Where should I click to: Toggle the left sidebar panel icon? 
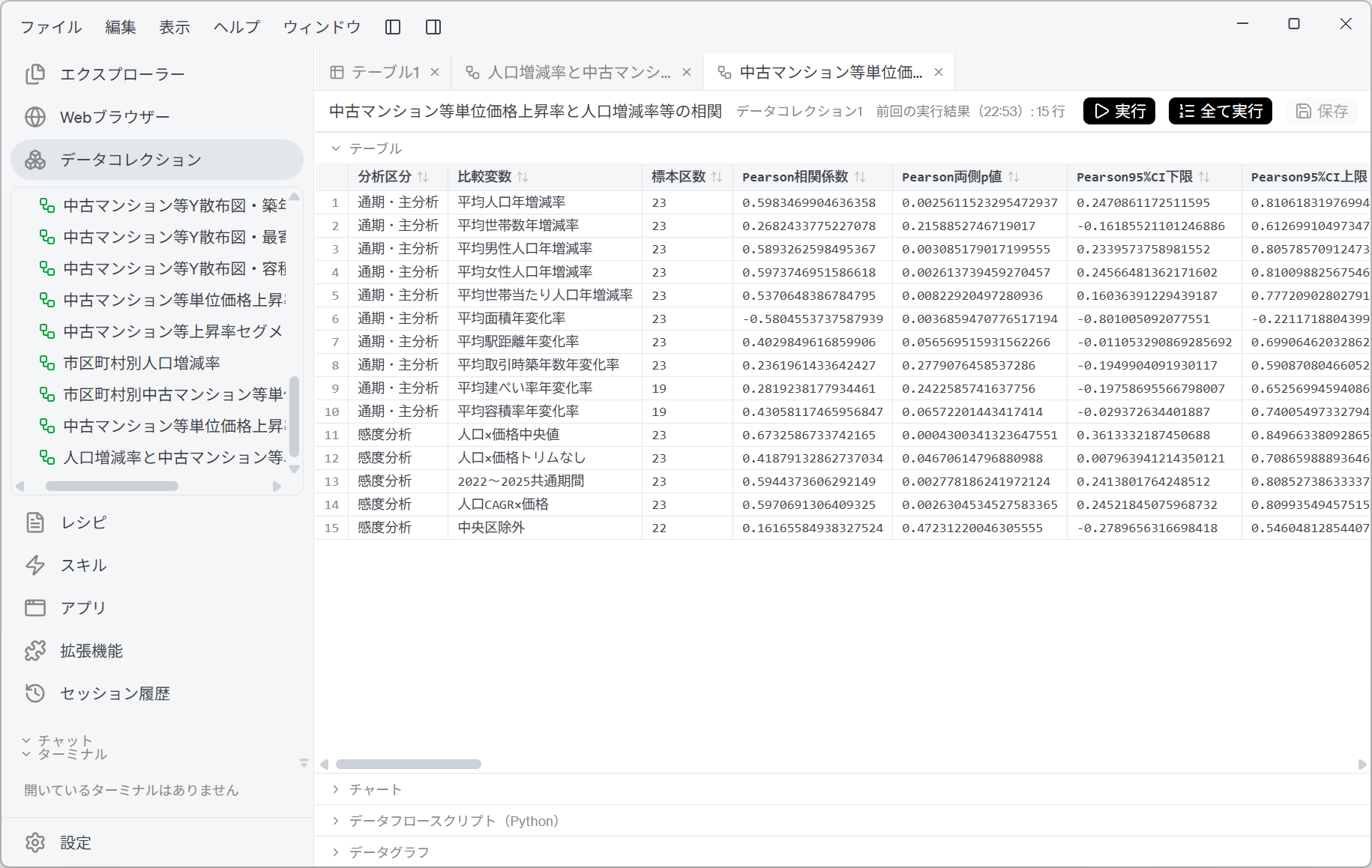tap(393, 27)
